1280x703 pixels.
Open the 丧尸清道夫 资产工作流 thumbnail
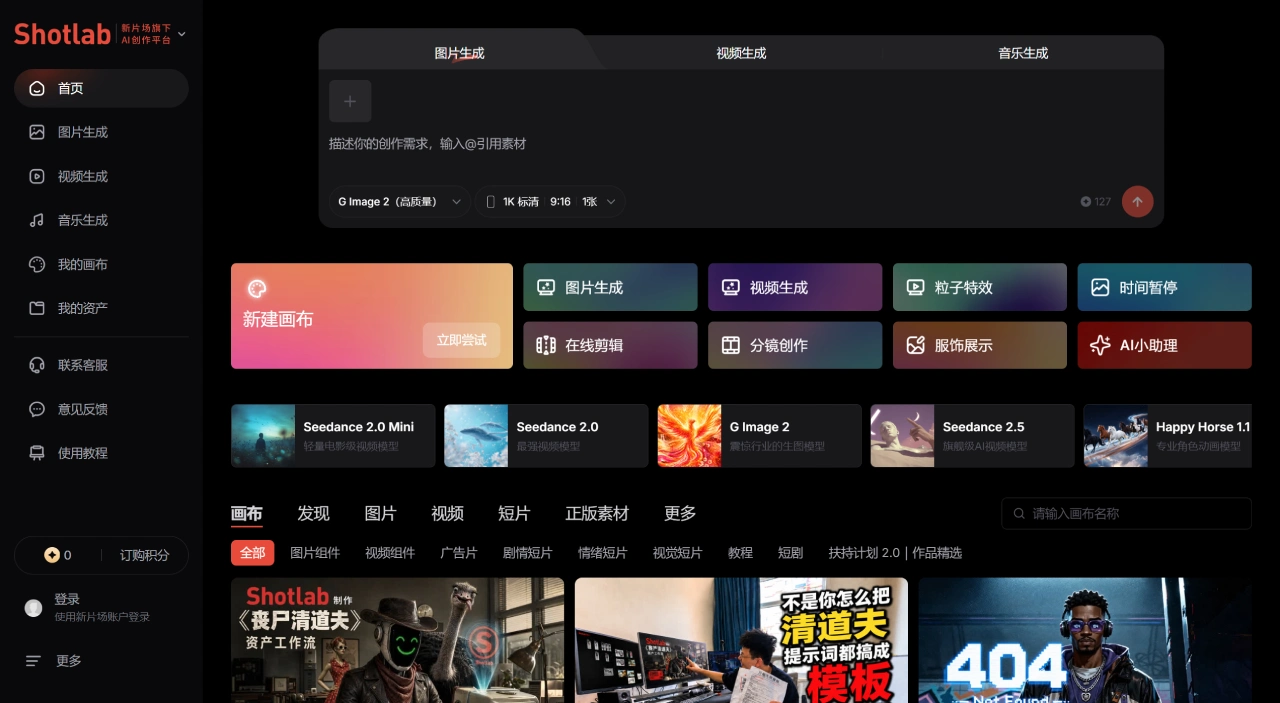click(397, 640)
